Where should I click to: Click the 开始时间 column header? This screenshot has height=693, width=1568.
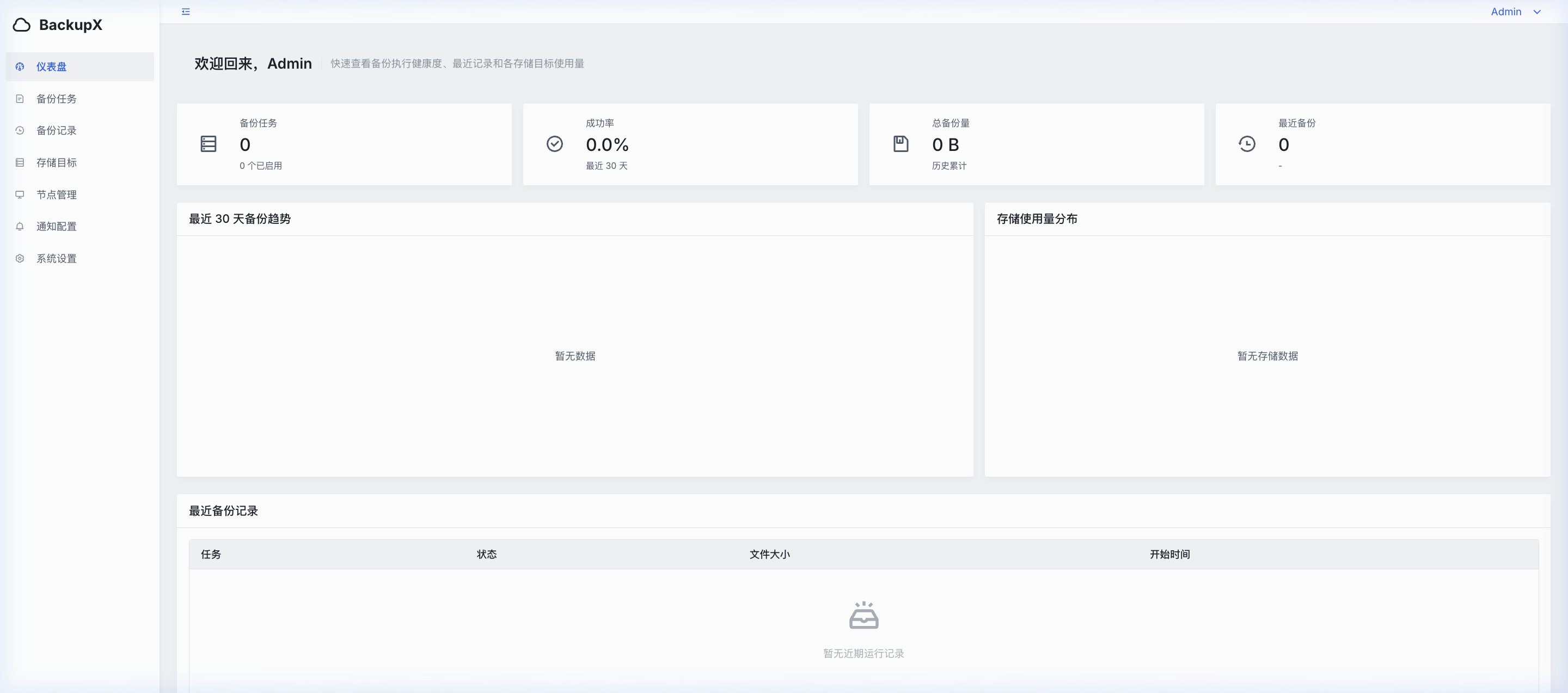point(1169,554)
